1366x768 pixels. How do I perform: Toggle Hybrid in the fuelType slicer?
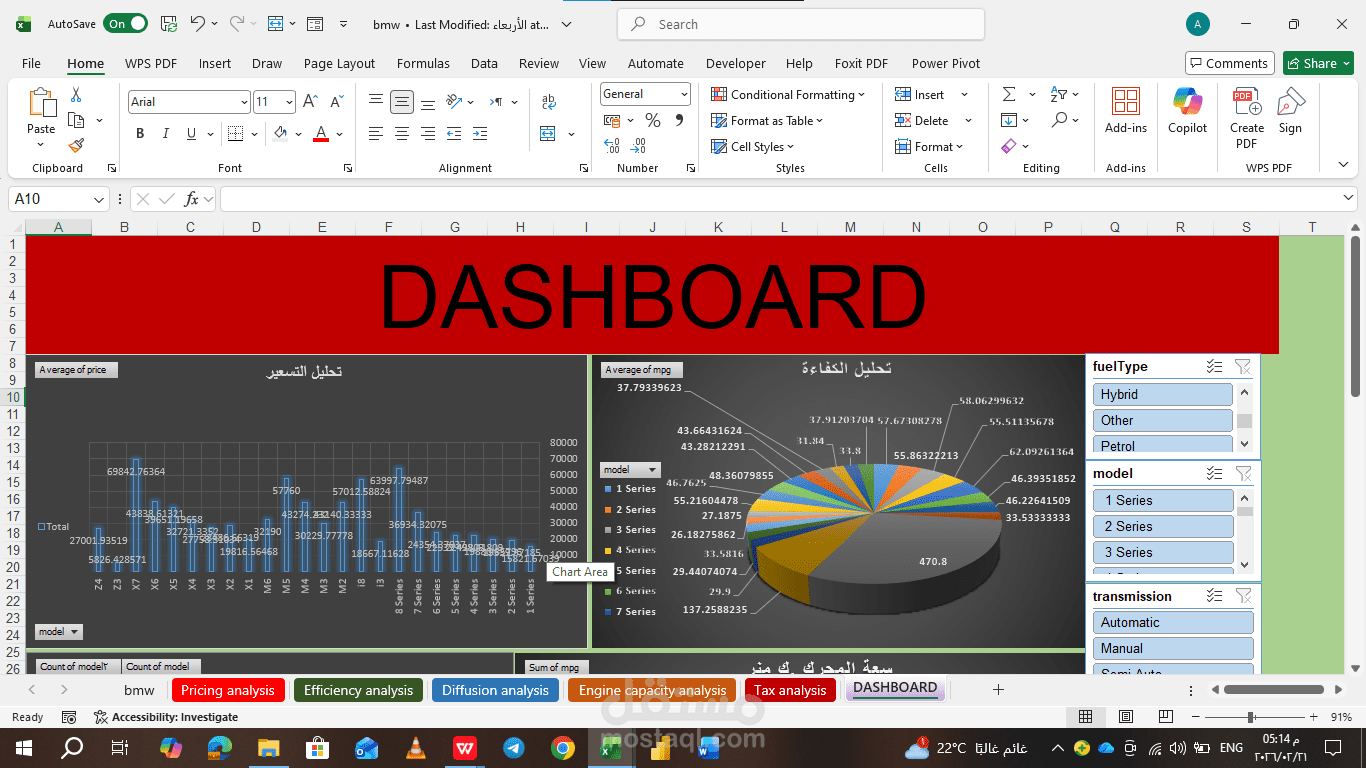pyautogui.click(x=1162, y=394)
